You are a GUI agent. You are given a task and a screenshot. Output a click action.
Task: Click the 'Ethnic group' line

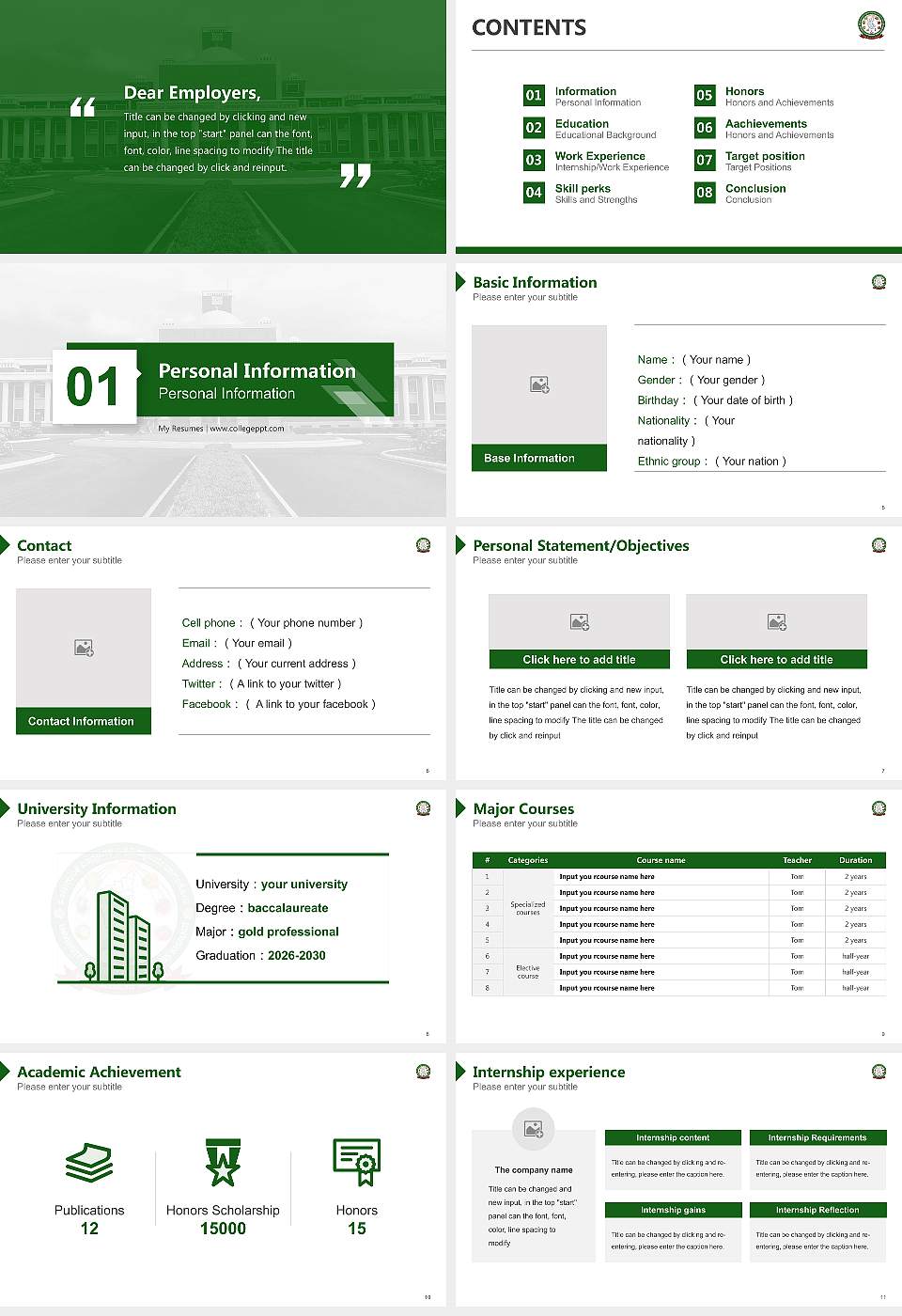click(x=711, y=462)
